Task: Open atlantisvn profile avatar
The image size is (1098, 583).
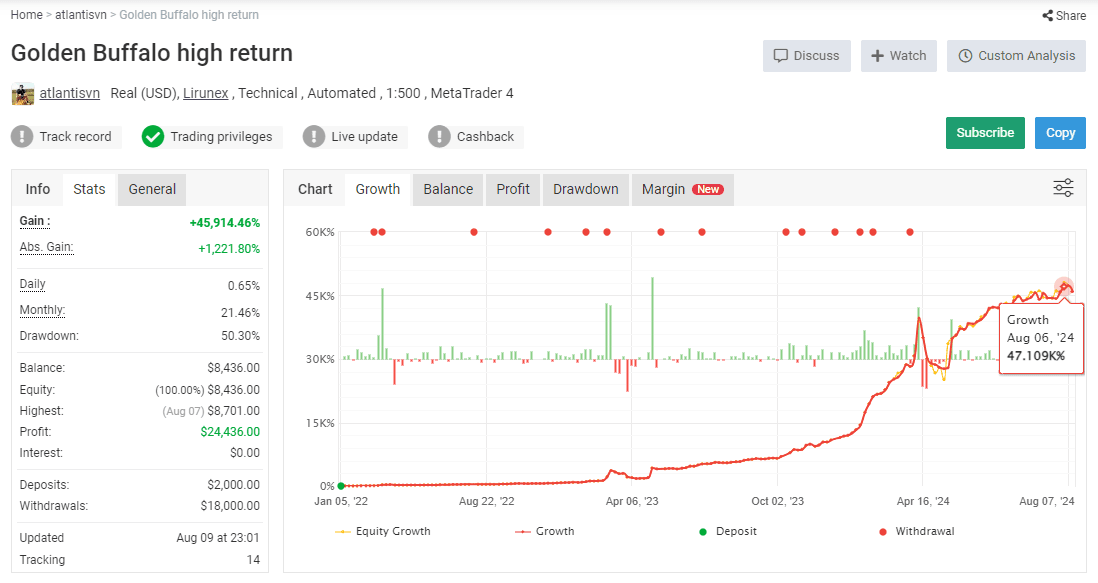Action: pos(22,94)
